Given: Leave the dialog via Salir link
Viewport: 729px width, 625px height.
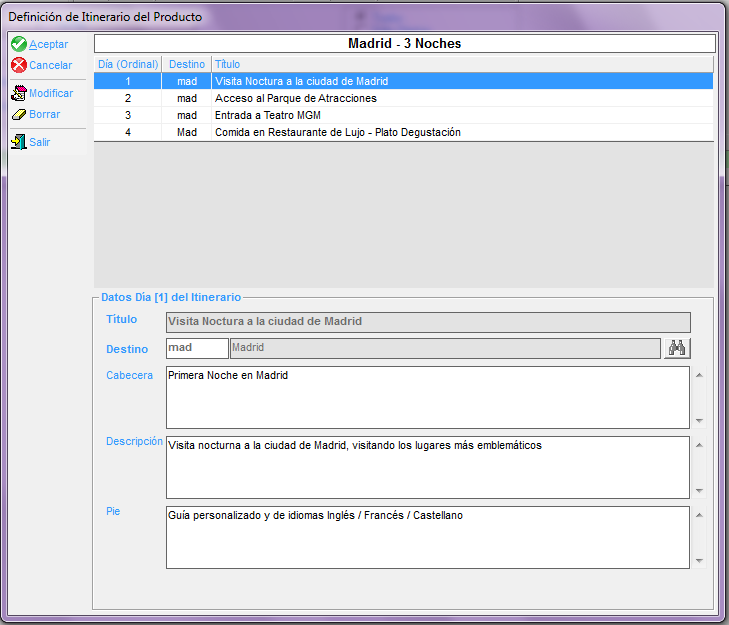Looking at the screenshot, I should tap(40, 142).
